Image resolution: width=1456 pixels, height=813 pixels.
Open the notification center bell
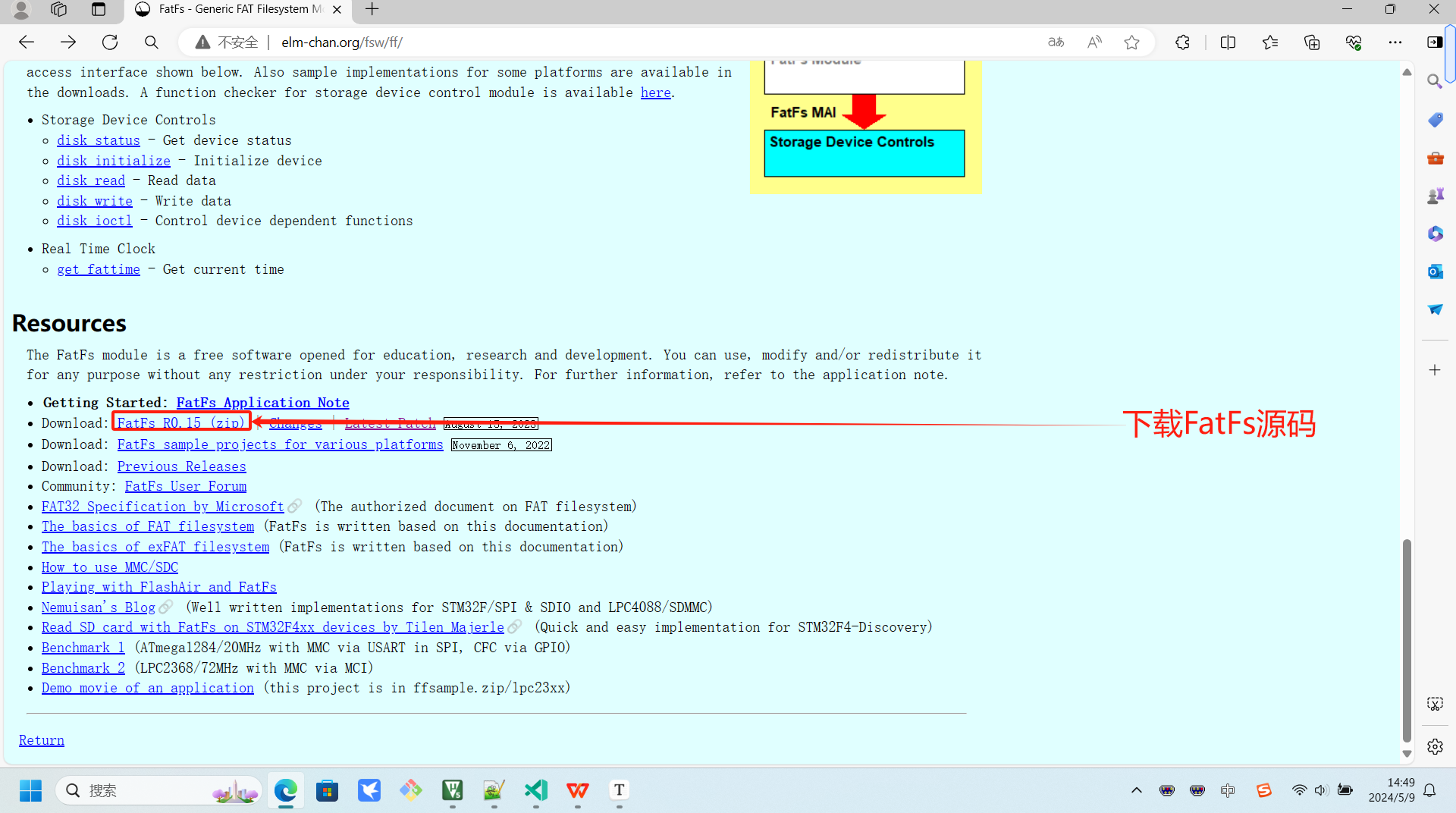click(x=1429, y=790)
